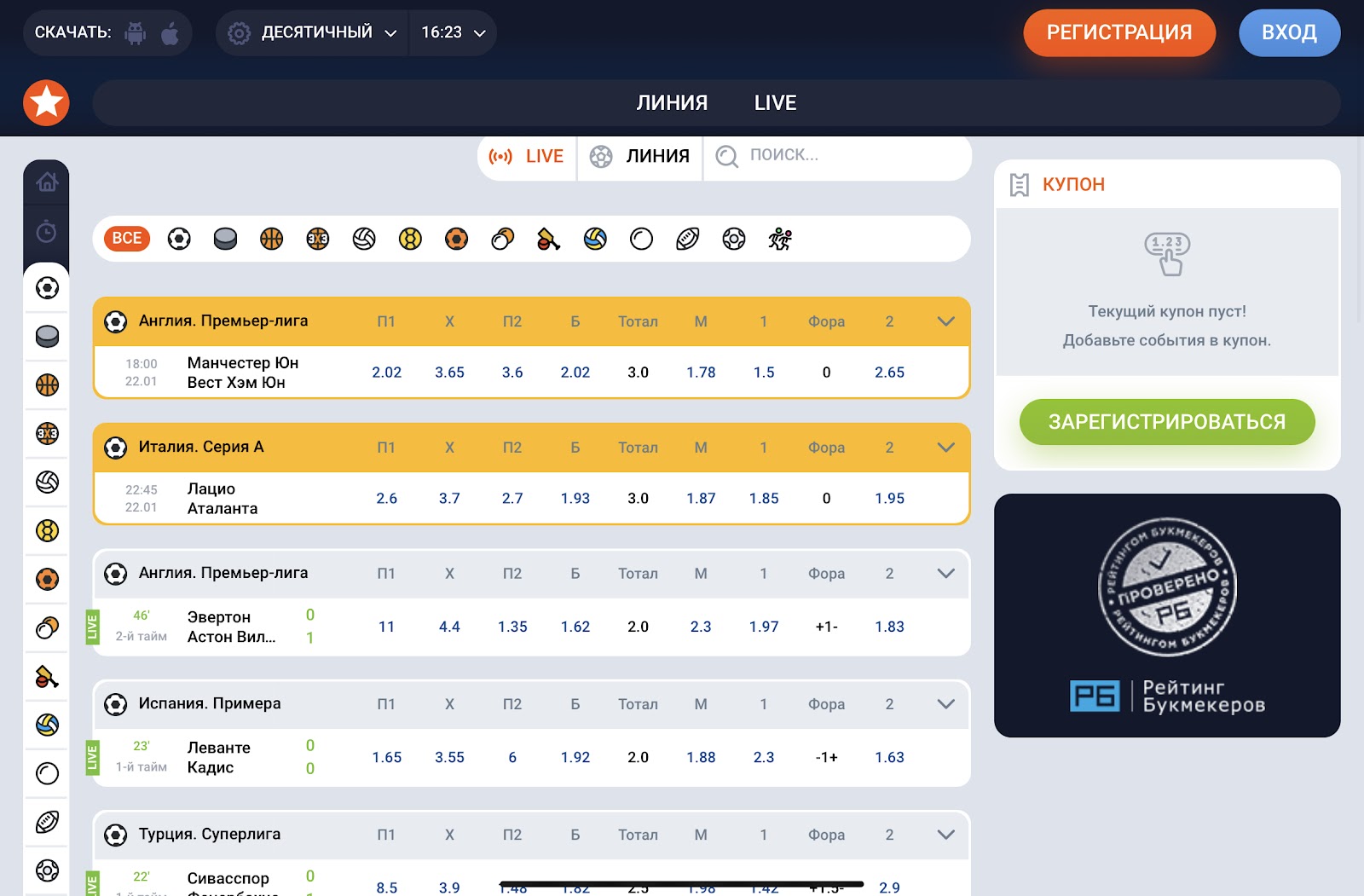
Task: Click the РЕГИСТРАЦИЯ button
Action: point(1119,33)
